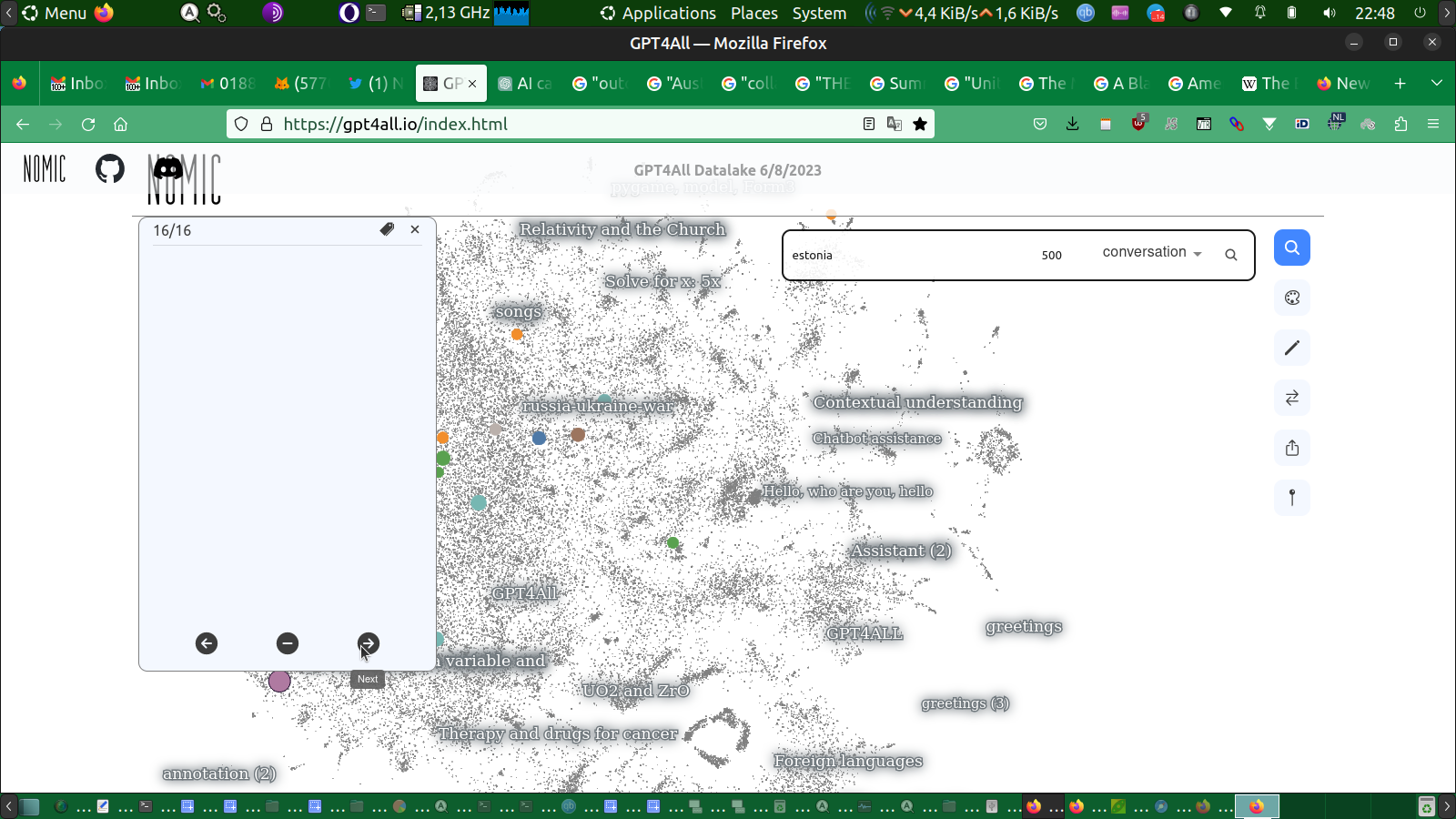Click the 'Relativity and the Church' map label
Screen dimensions: 1456x819
622,229
